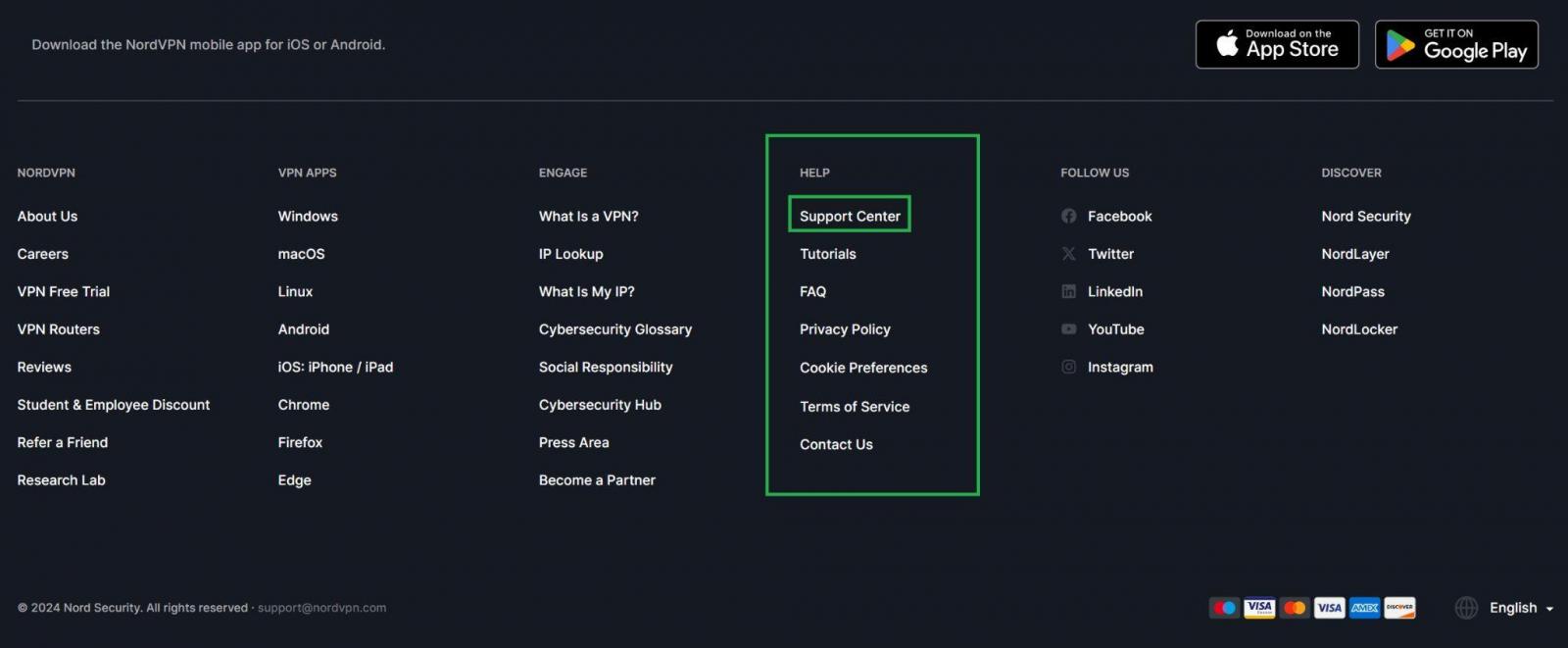1568x648 pixels.
Task: Get the app on Google Play
Action: [1456, 44]
